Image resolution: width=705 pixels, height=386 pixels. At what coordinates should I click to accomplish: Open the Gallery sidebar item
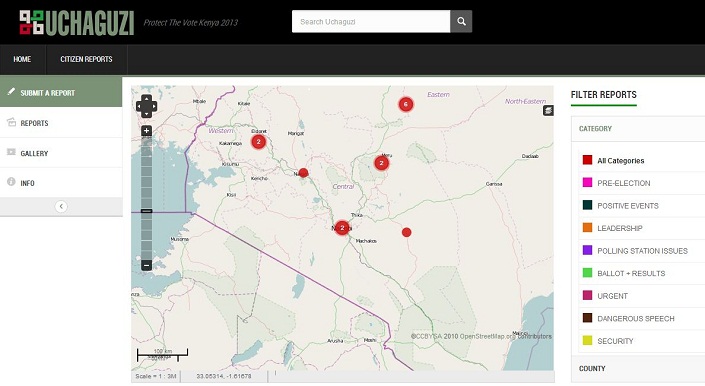[x=61, y=153]
